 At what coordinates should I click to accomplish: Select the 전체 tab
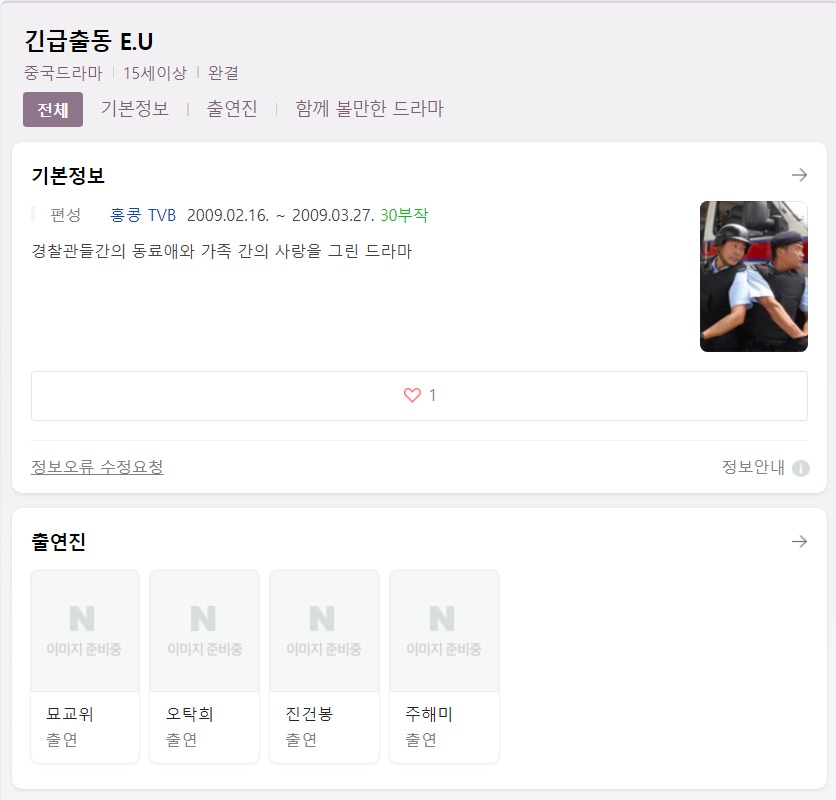53,109
